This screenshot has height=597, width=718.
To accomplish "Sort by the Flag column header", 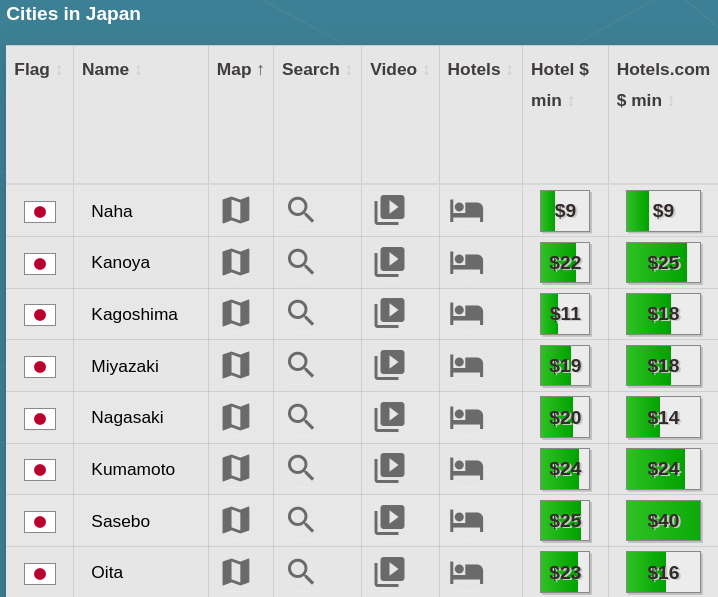I will [32, 69].
